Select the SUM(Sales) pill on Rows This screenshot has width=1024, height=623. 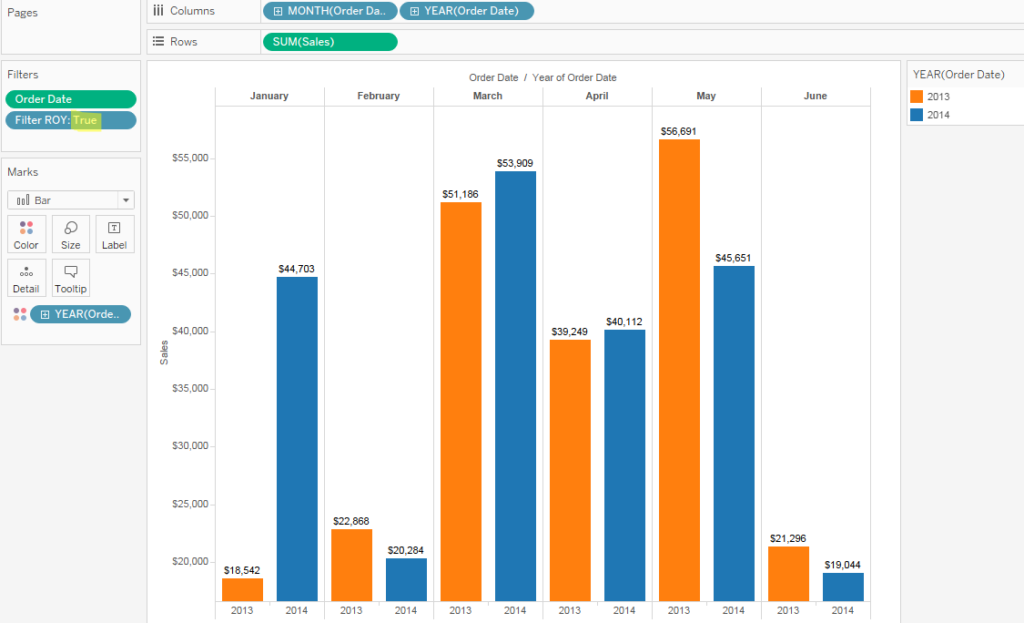tap(330, 42)
